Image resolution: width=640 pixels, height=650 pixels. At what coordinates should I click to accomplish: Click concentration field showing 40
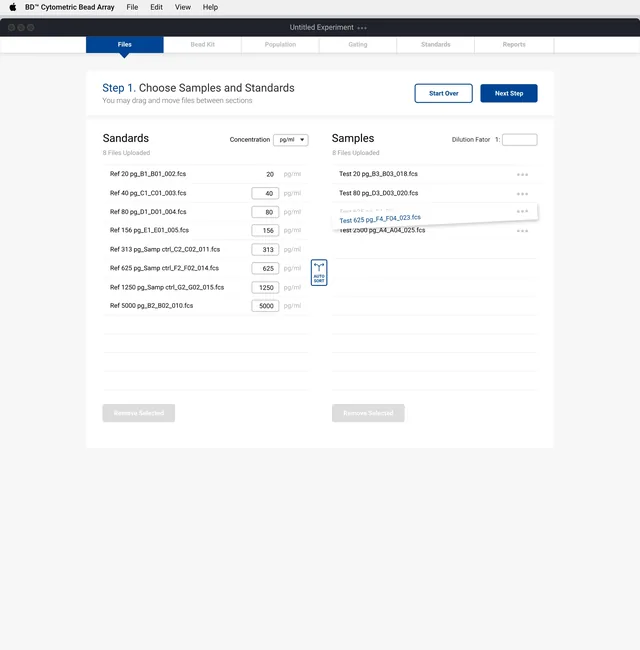tap(265, 193)
